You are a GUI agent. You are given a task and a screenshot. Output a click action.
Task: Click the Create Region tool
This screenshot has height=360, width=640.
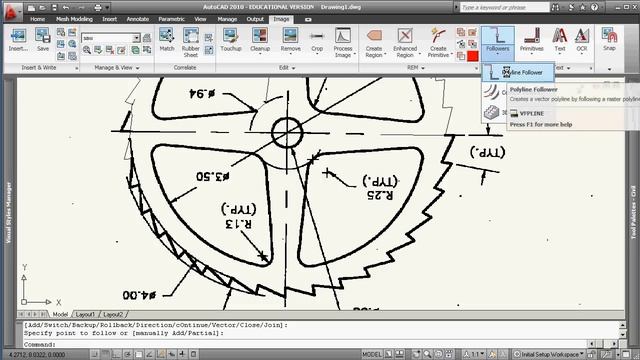click(x=374, y=42)
